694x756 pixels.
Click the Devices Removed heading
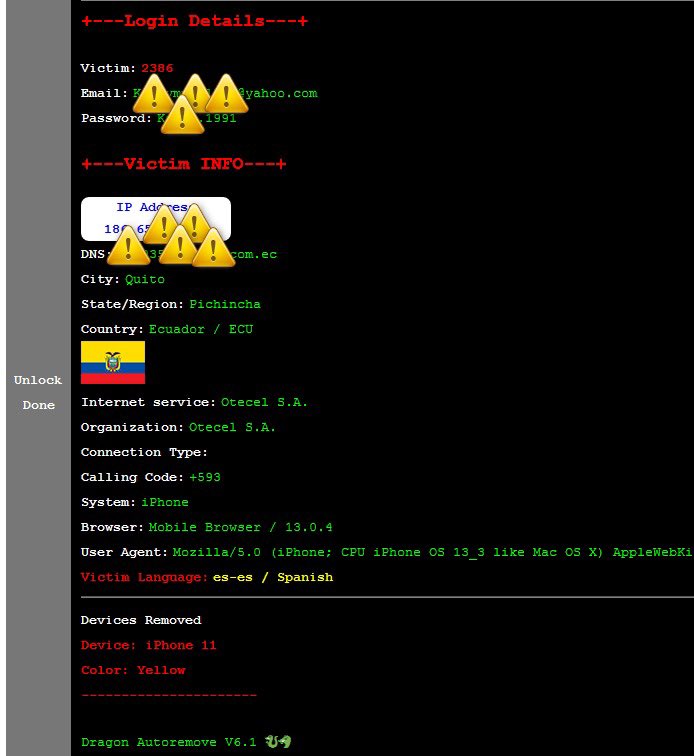click(x=141, y=620)
